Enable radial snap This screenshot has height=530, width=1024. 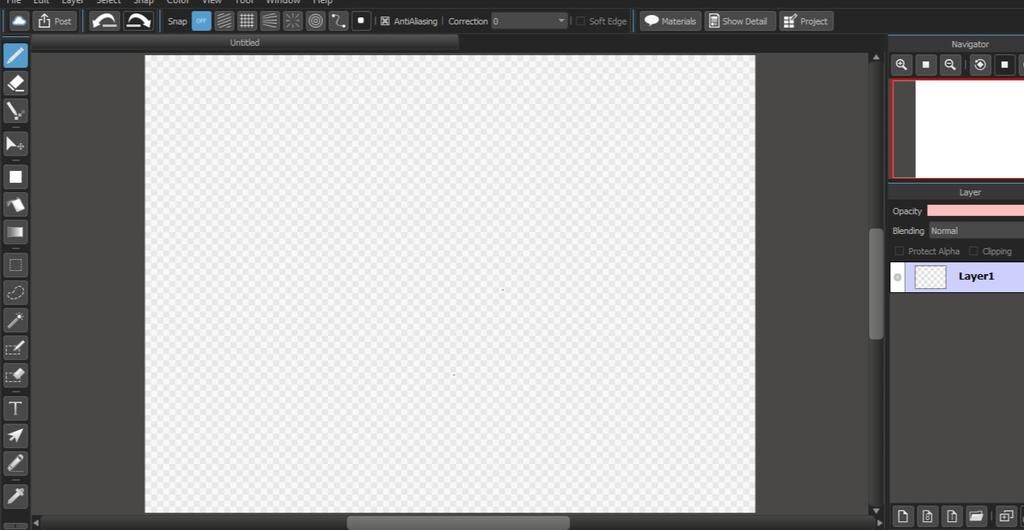[293, 21]
